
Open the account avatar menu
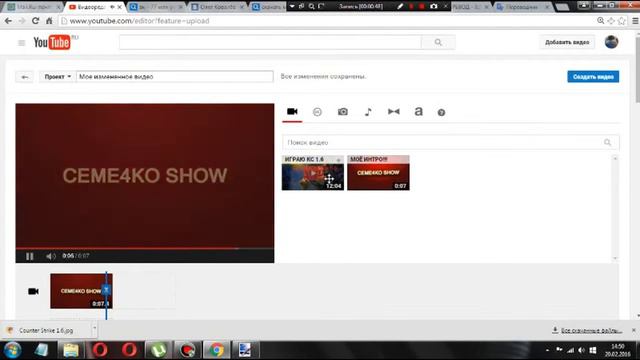[x=611, y=42]
